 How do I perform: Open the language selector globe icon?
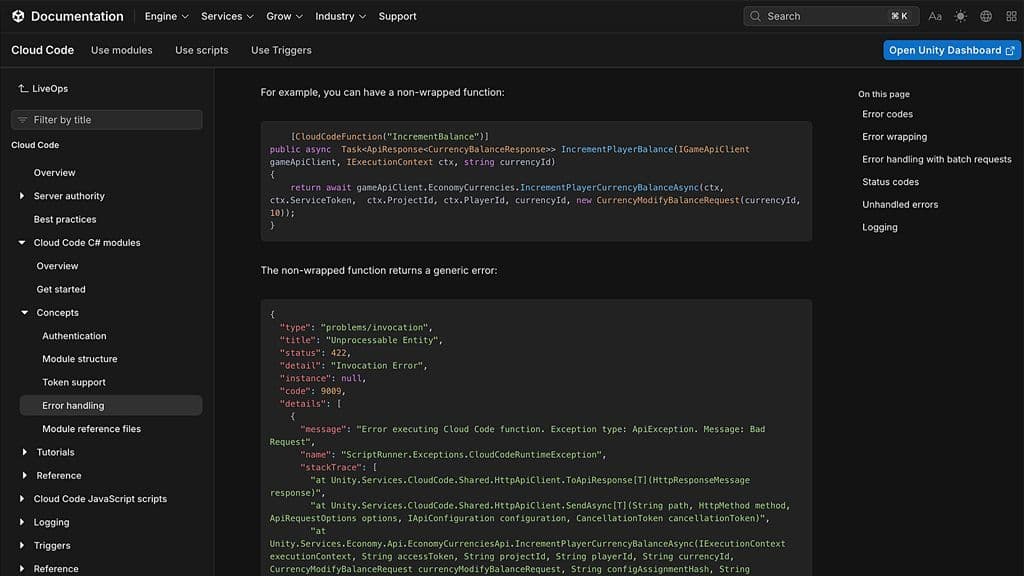(x=985, y=16)
